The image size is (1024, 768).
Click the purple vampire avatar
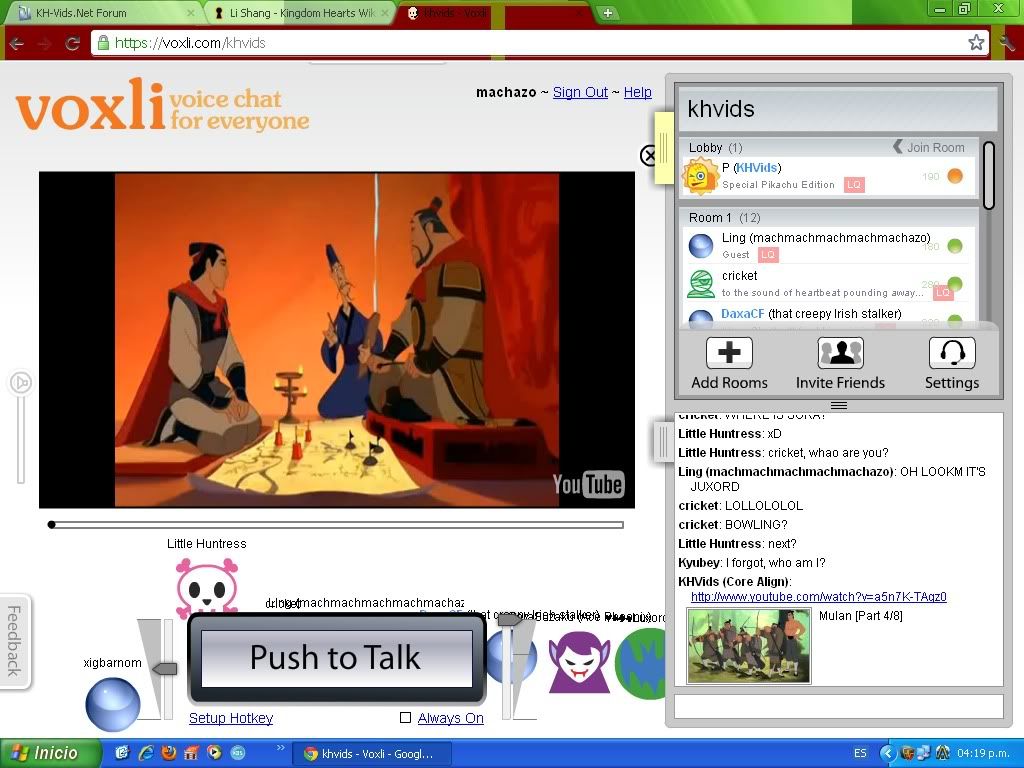click(x=579, y=662)
